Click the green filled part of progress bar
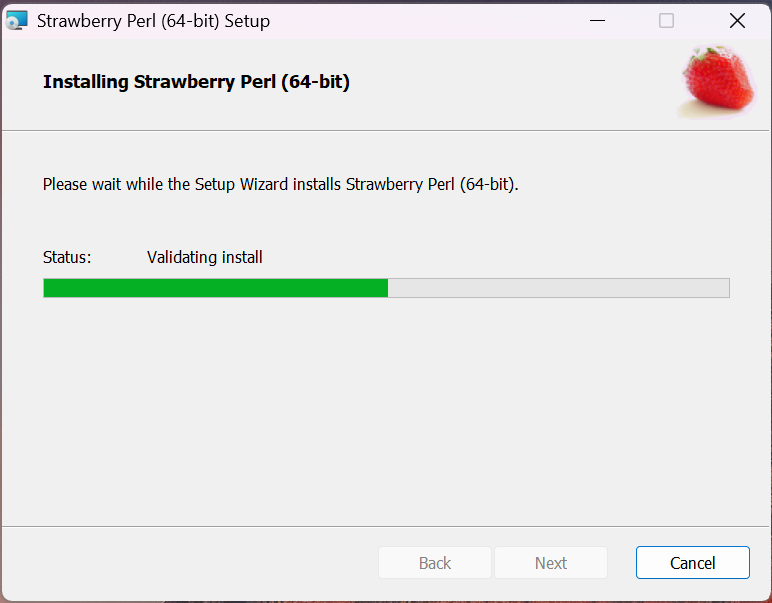Screen dimensions: 772x603 (x=215, y=288)
